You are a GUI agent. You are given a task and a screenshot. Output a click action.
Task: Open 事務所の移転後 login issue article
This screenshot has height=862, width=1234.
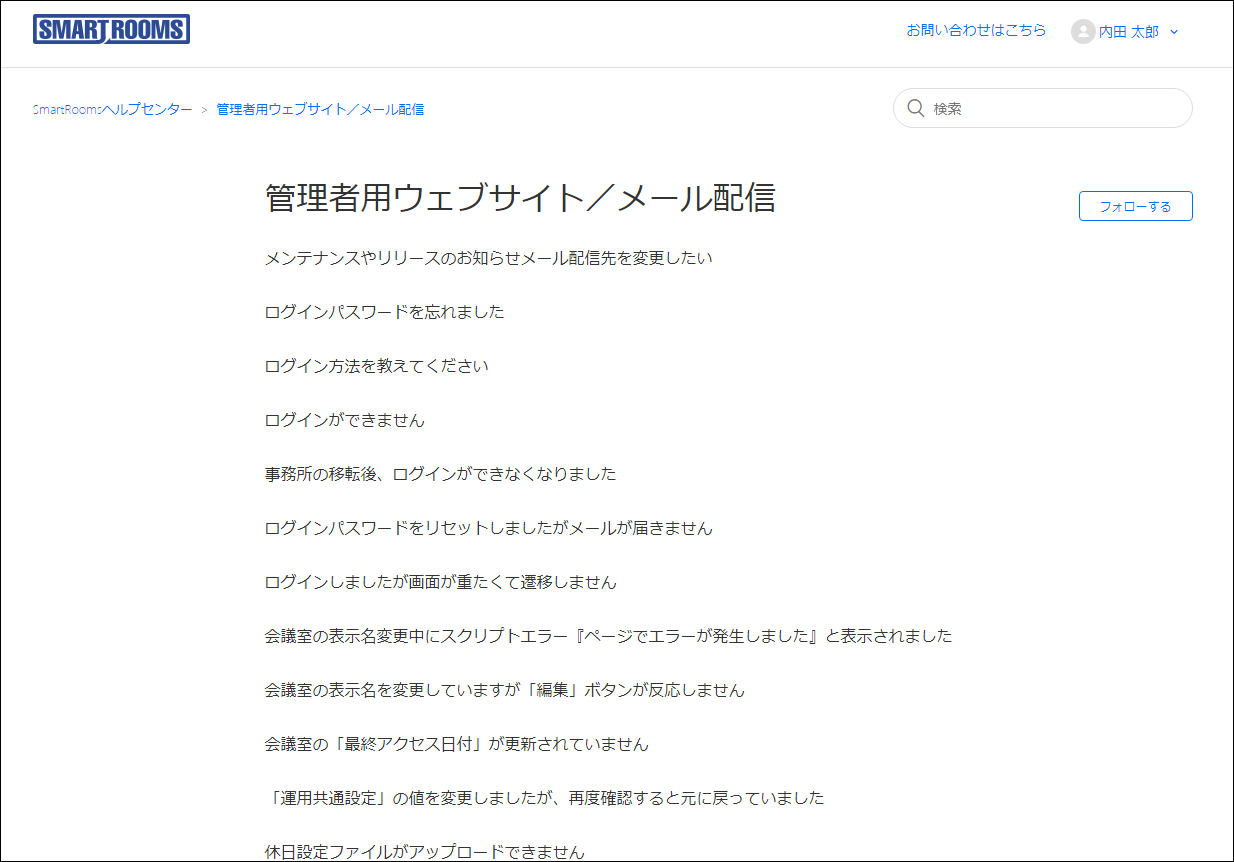(440, 474)
